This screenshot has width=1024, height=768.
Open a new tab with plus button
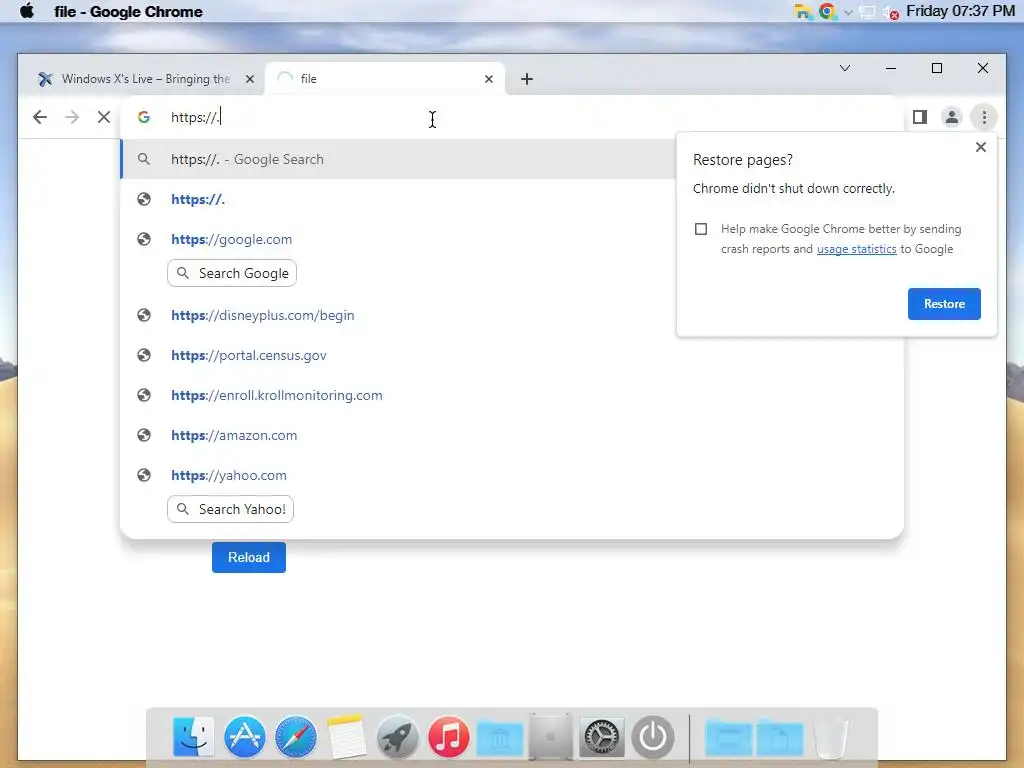(526, 79)
